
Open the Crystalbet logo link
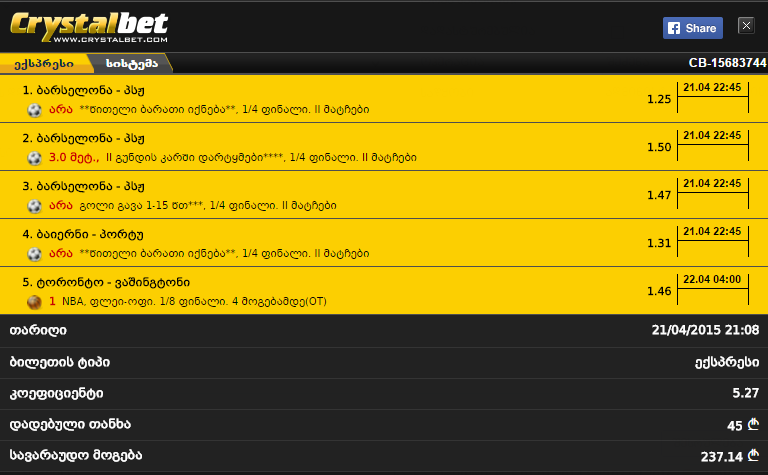click(x=89, y=27)
